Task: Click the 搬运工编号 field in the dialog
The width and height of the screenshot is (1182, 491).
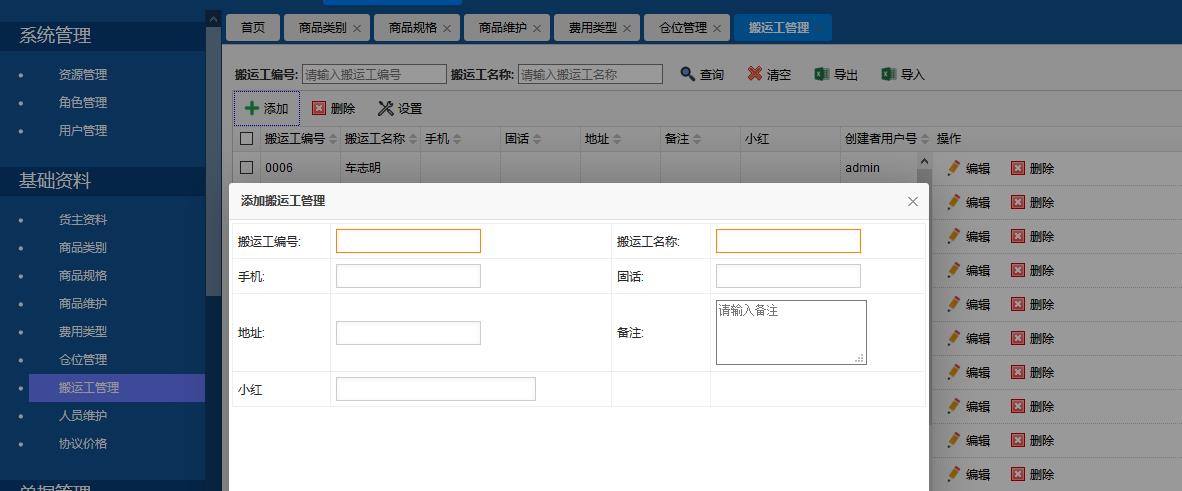Action: [x=408, y=241]
